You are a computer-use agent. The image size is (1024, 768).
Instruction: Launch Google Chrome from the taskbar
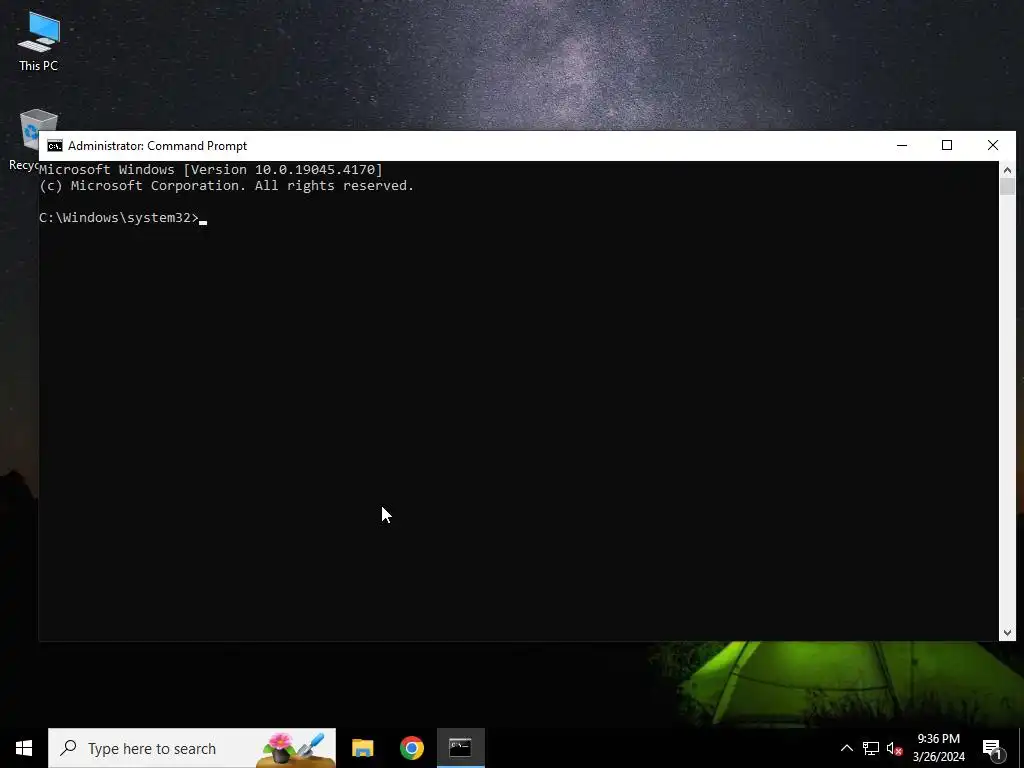click(x=411, y=748)
